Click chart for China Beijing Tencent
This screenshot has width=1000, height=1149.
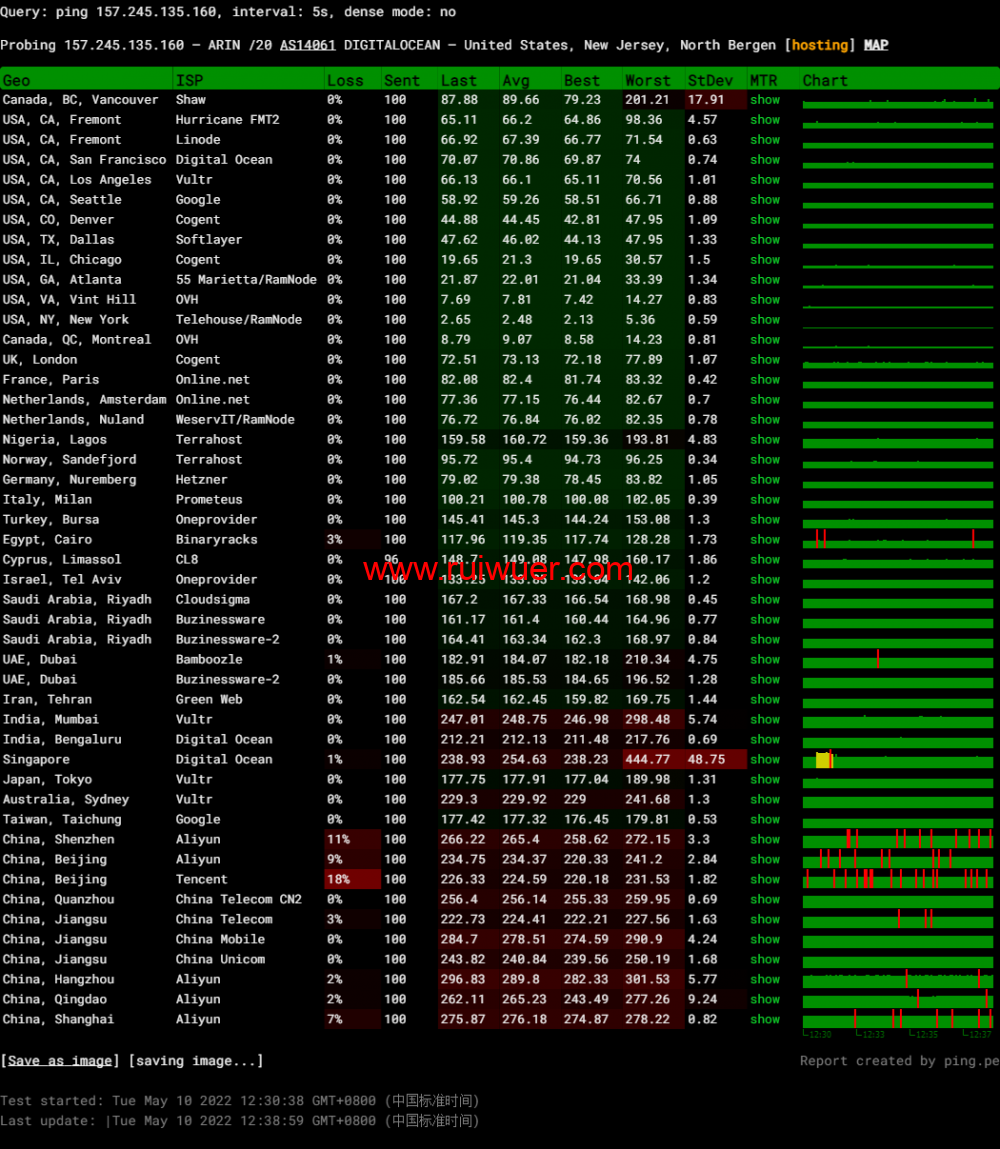[x=897, y=880]
